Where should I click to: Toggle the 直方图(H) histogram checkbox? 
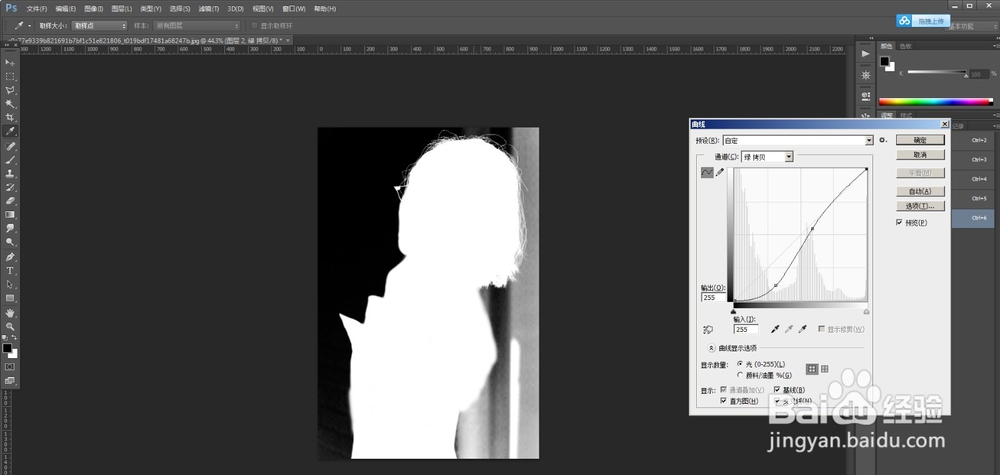pyautogui.click(x=724, y=400)
